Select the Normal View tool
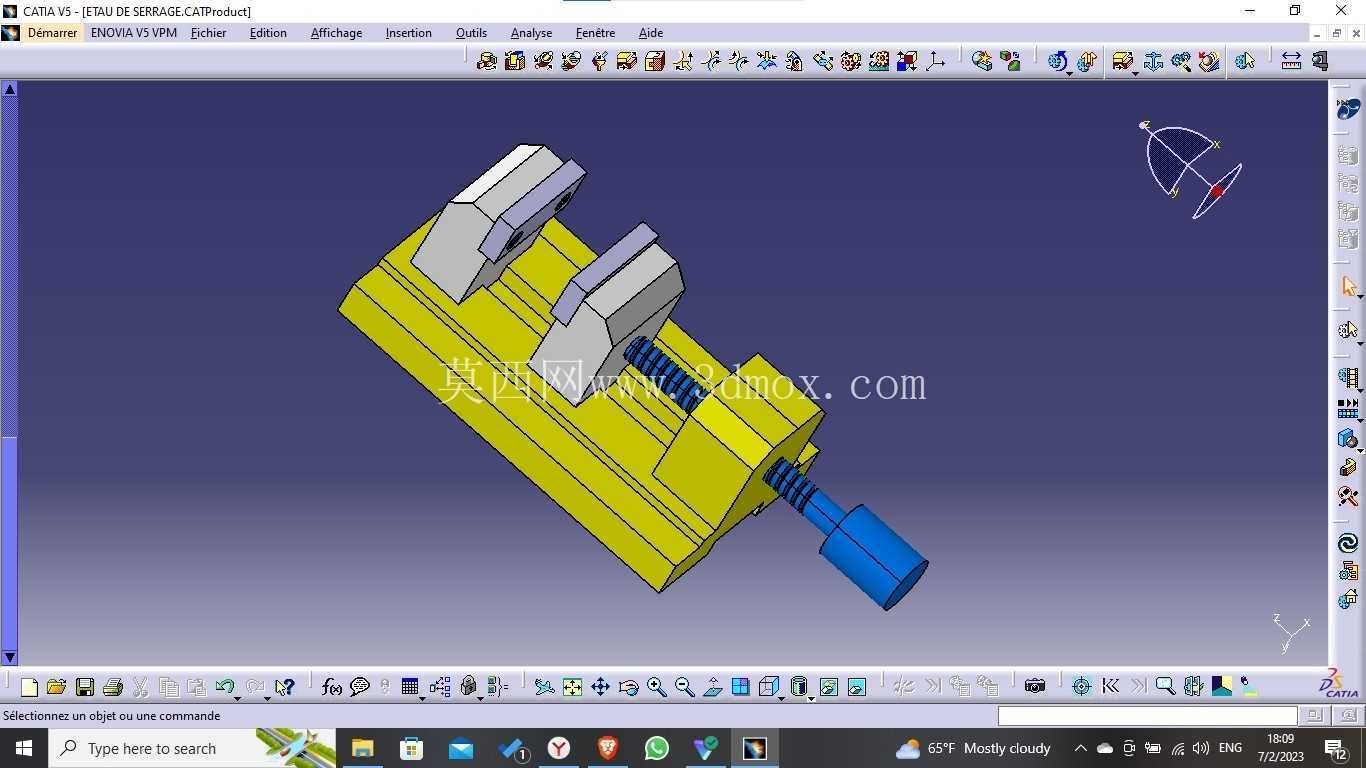Viewport: 1366px width, 768px height. 713,687
